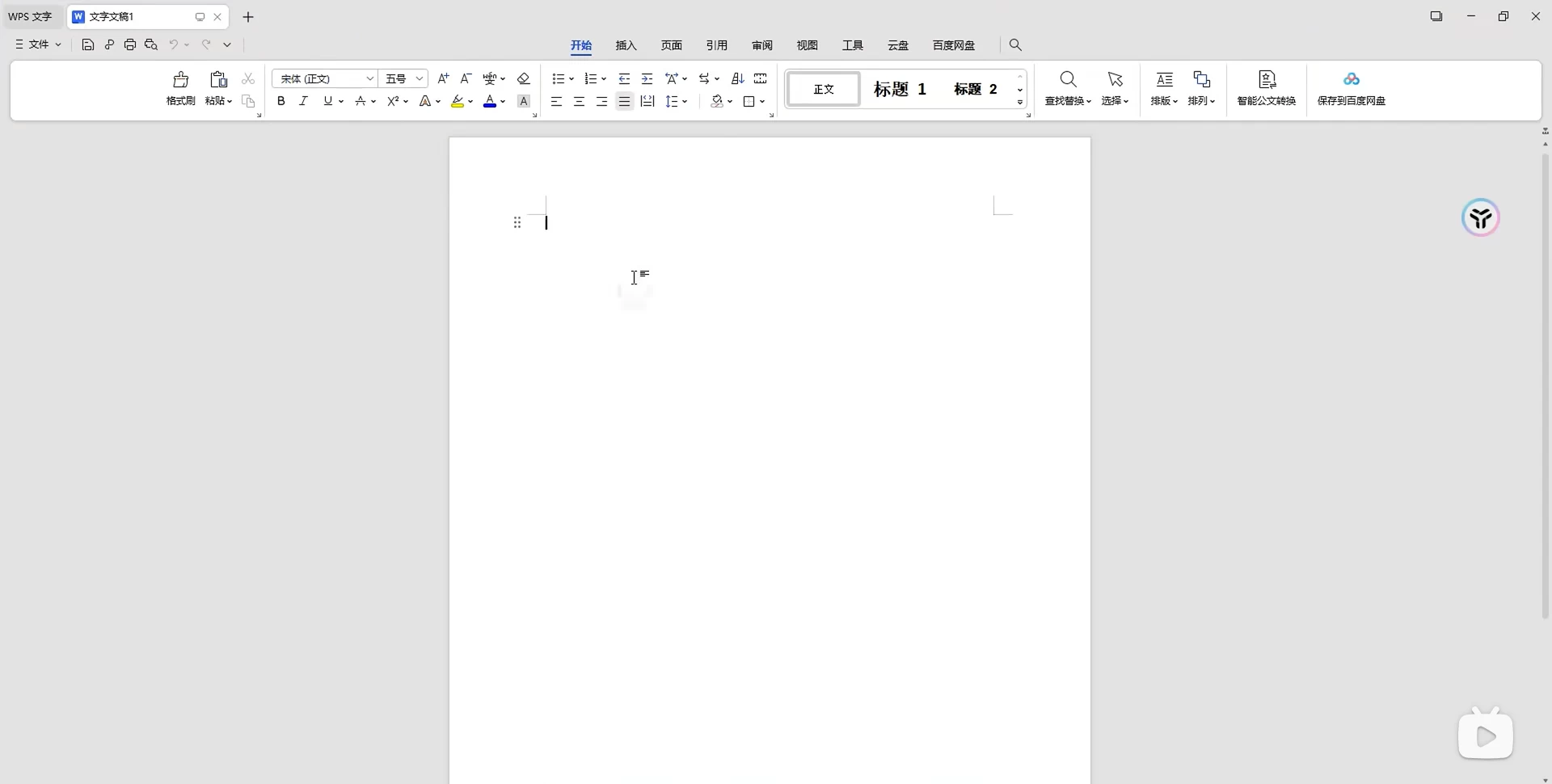Click the Save to Baidu Netdisk icon

pyautogui.click(x=1351, y=88)
